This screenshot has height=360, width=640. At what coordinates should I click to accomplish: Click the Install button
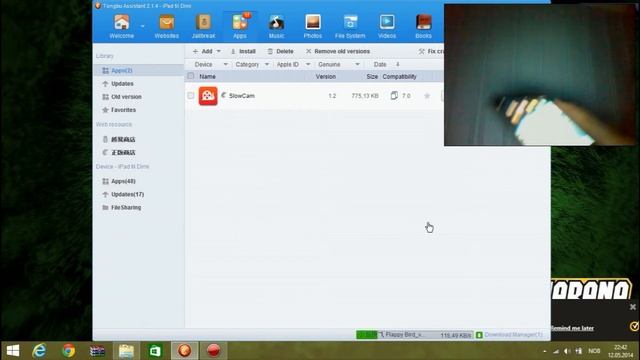tap(243, 51)
